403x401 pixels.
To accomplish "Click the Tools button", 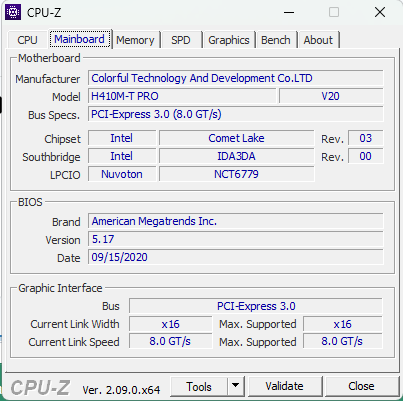I will pyautogui.click(x=199, y=387).
